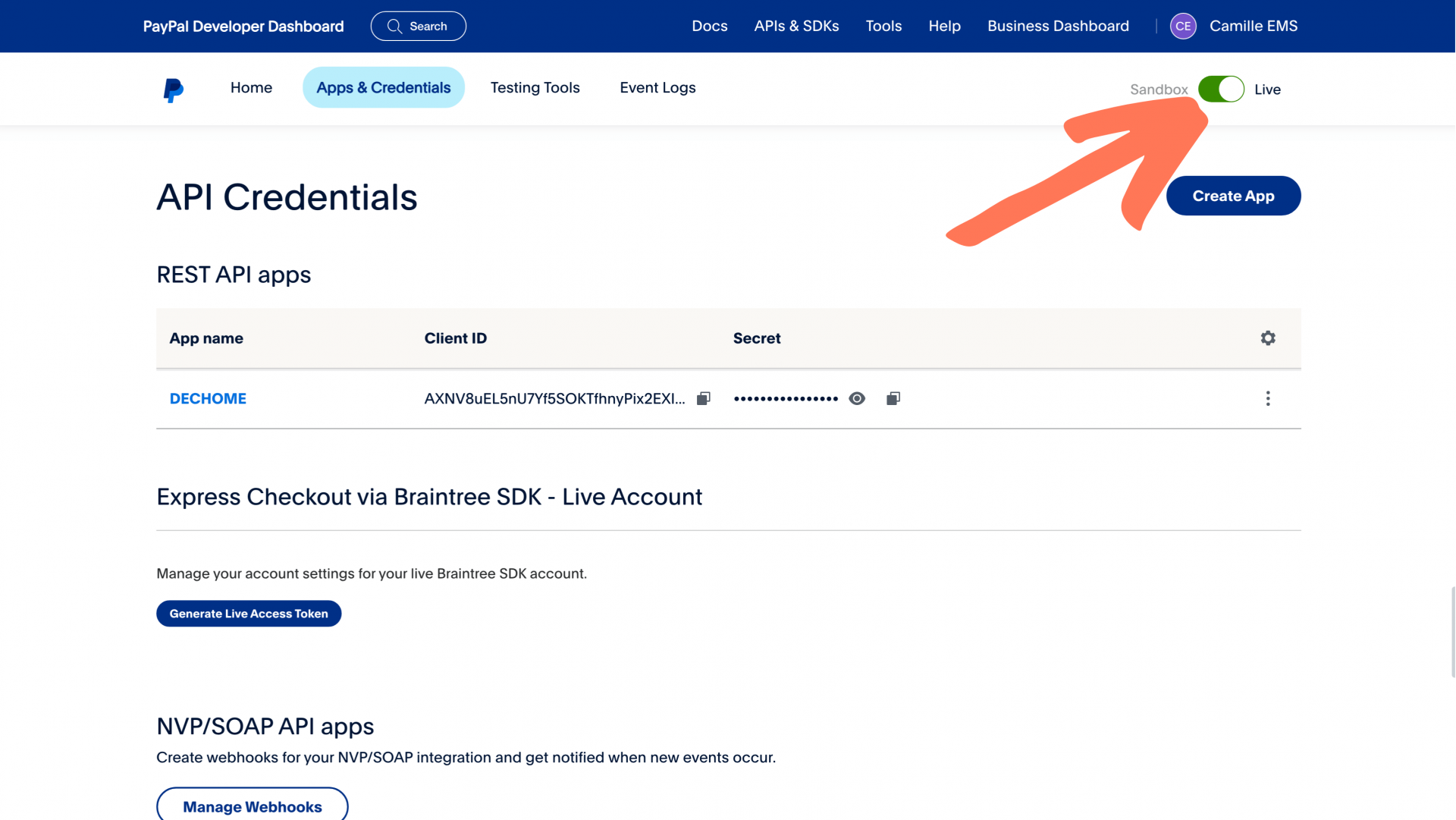Click the masked secret dots
This screenshot has width=1456, height=820.
coord(786,398)
